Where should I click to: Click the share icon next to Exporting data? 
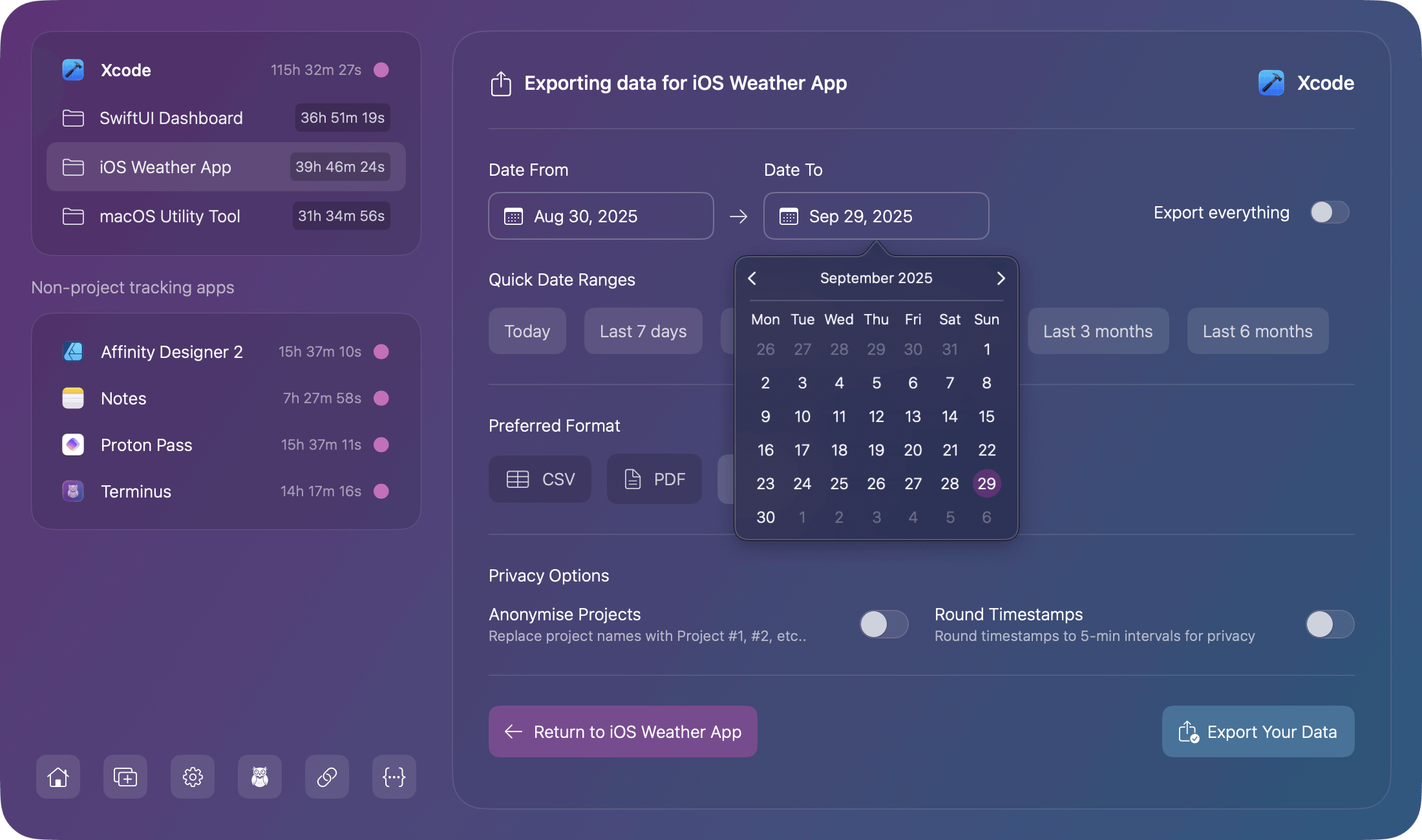point(500,83)
